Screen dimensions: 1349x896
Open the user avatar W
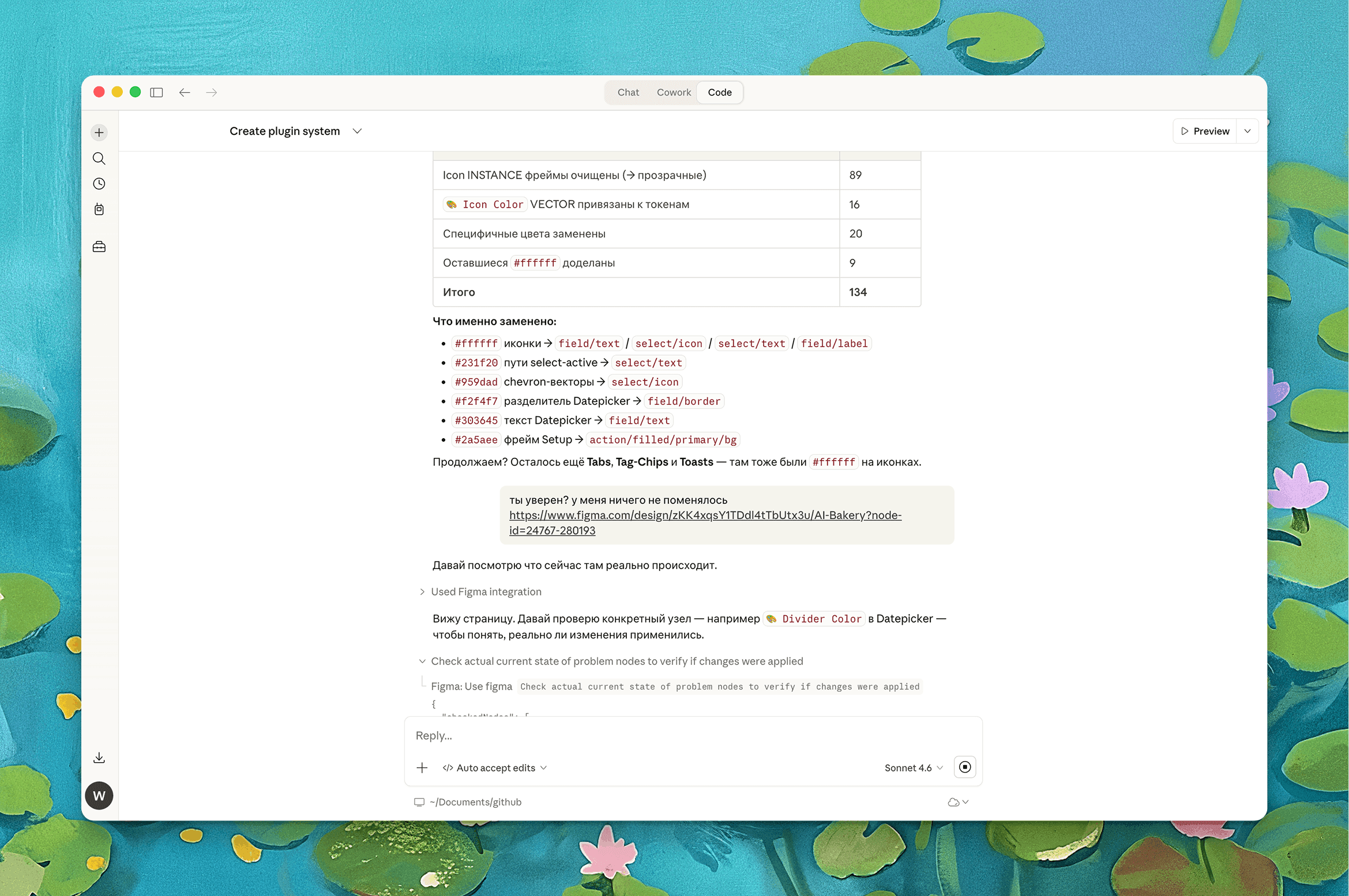99,796
